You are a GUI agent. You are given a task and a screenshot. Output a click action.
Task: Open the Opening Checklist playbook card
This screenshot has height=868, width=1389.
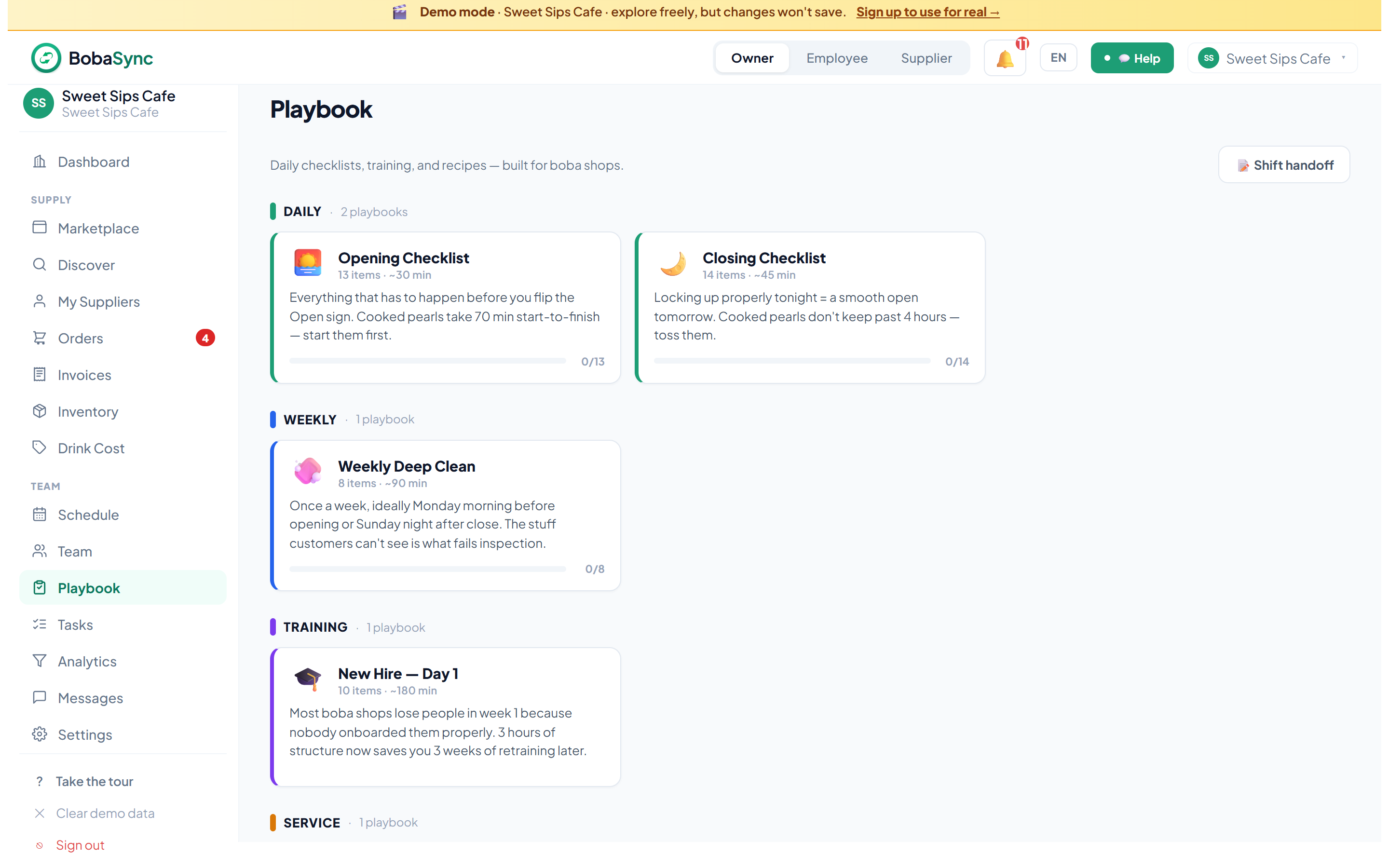coord(446,308)
